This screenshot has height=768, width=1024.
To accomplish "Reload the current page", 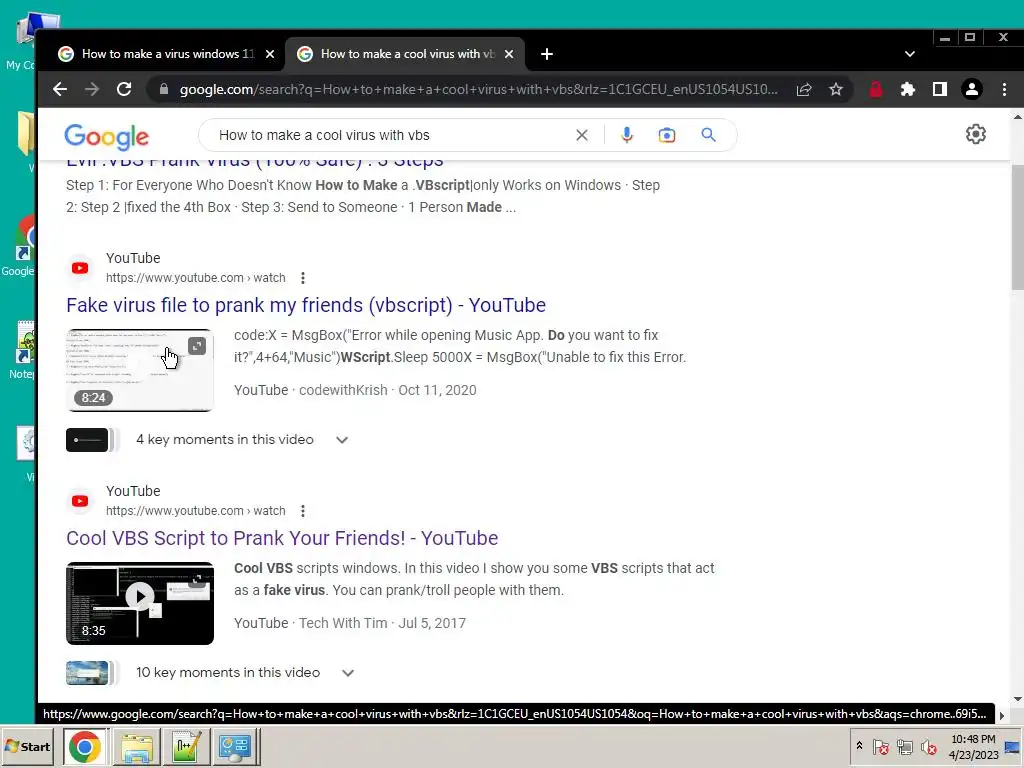I will (124, 89).
